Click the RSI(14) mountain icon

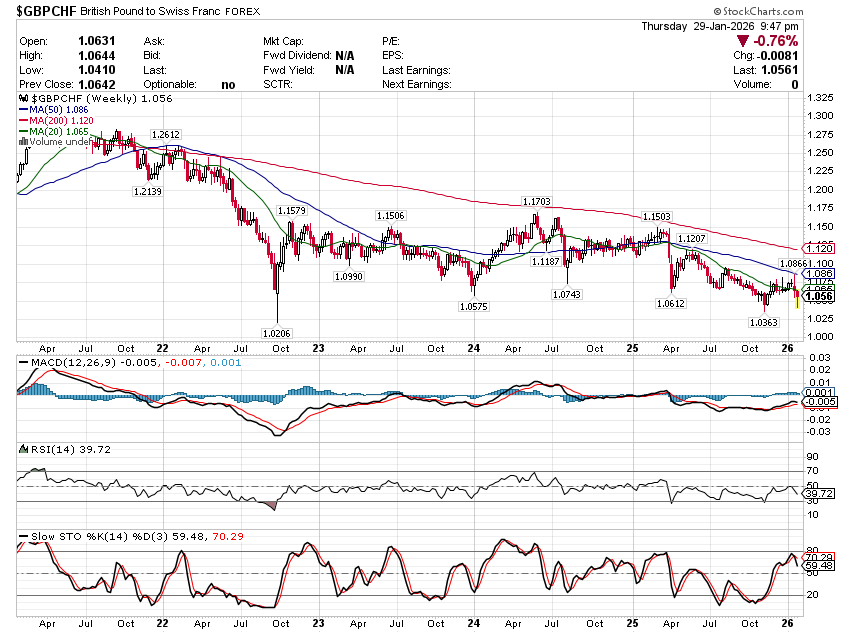[24, 450]
